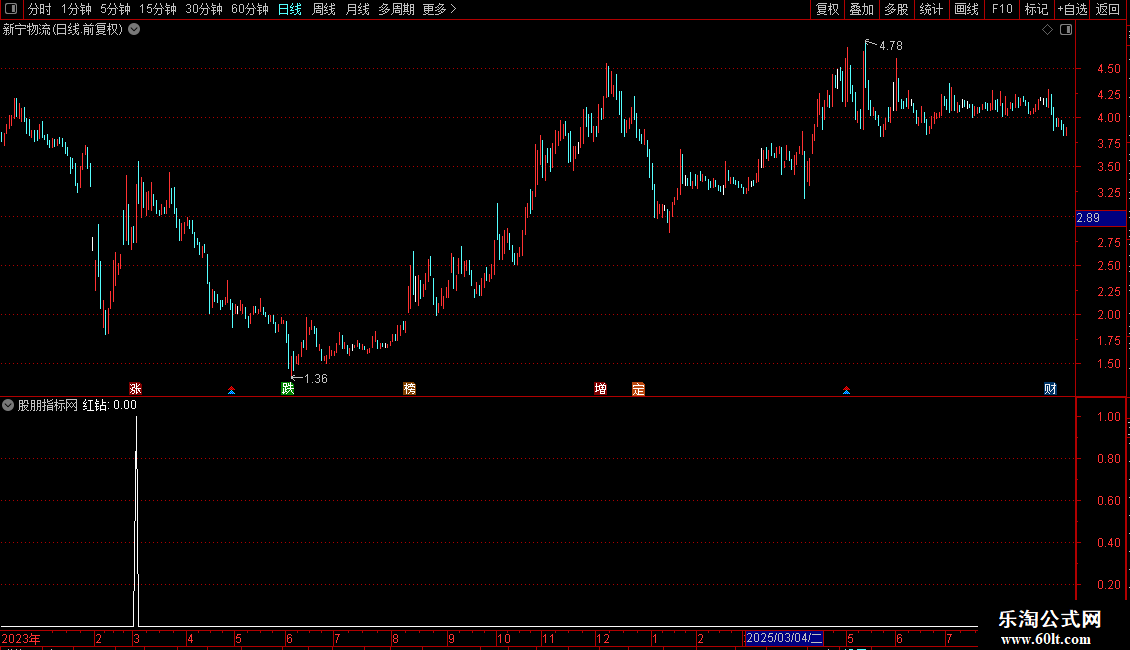Image resolution: width=1130 pixels, height=650 pixels.
Task: Toggle the sidebar panel icon at top-left
Action: [x=11, y=9]
